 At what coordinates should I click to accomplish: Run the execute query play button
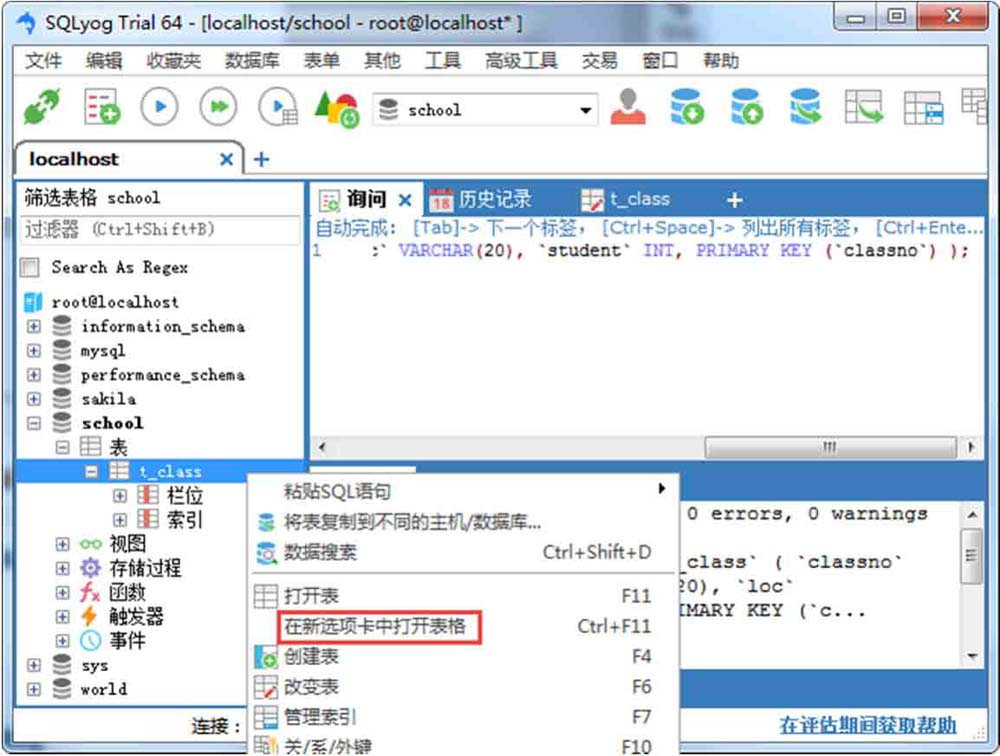click(x=159, y=107)
